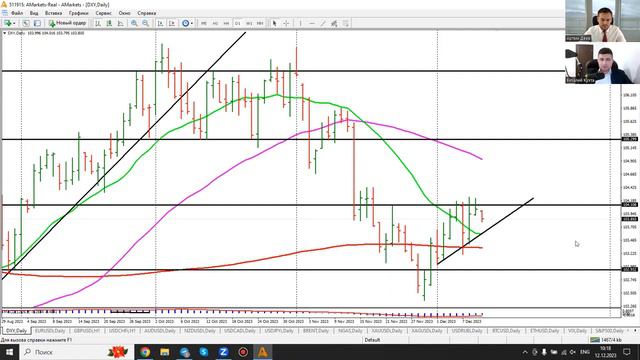
Task: Click the Новый ордер button
Action: point(67,23)
